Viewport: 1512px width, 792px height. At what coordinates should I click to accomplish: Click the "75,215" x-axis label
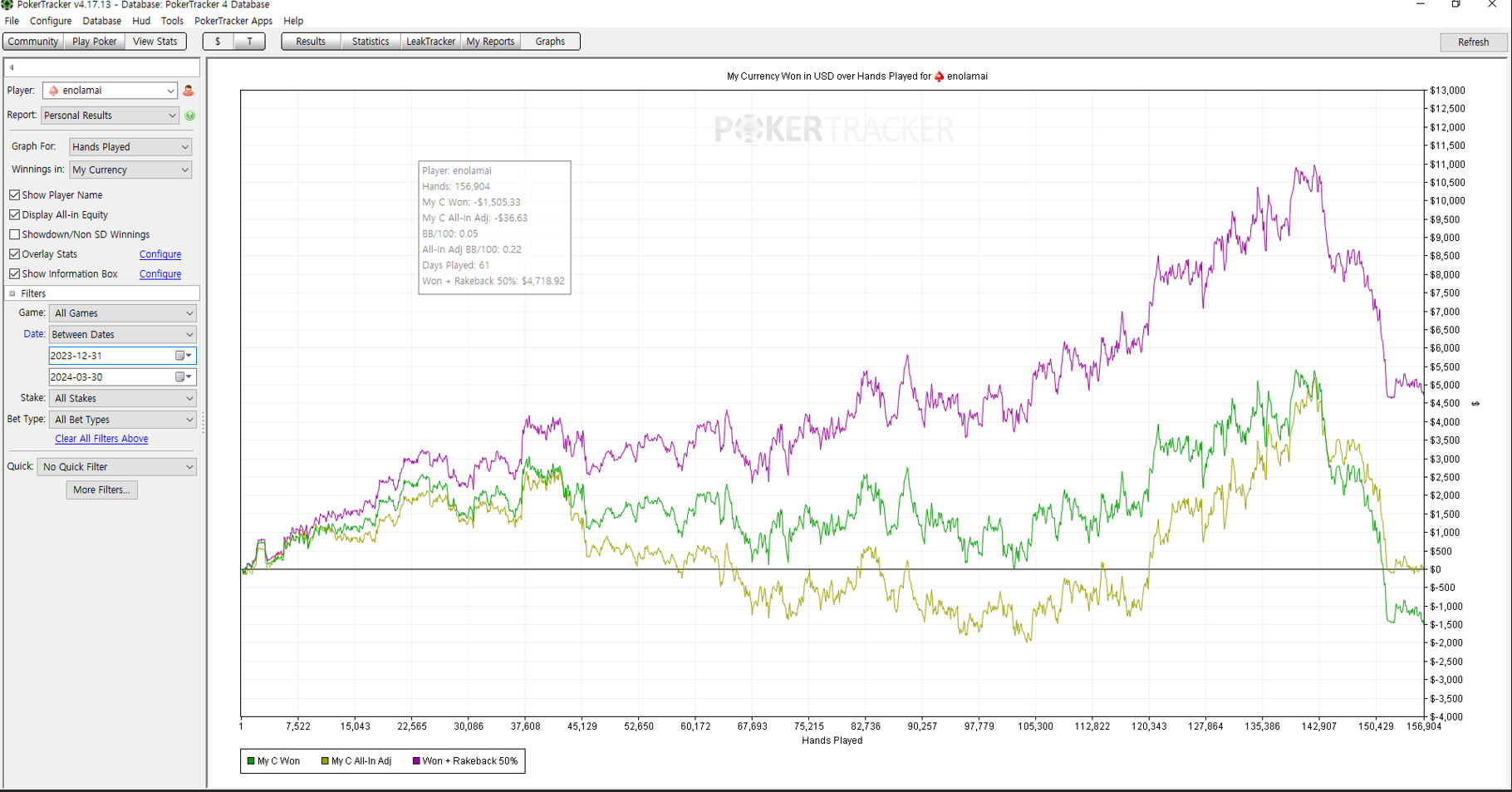[809, 726]
